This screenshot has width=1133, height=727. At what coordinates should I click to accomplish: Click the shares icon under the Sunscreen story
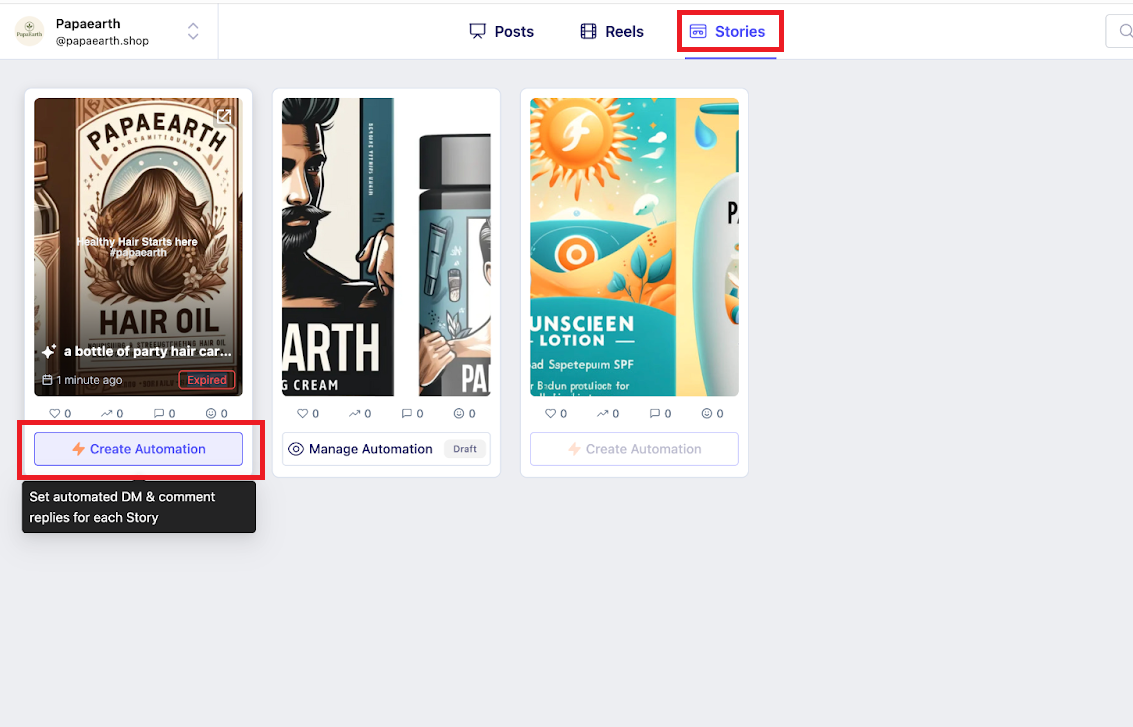tap(602, 413)
